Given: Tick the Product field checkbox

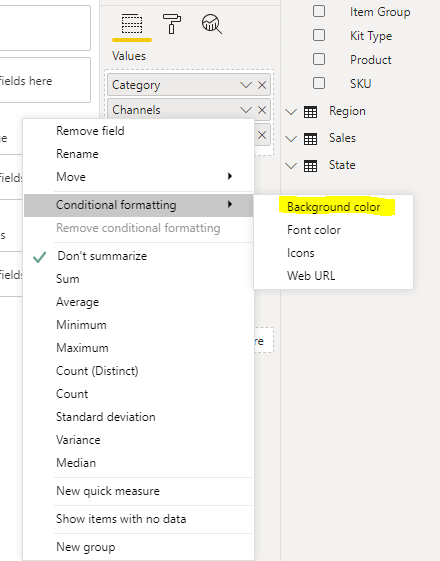Looking at the screenshot, I should tap(319, 59).
